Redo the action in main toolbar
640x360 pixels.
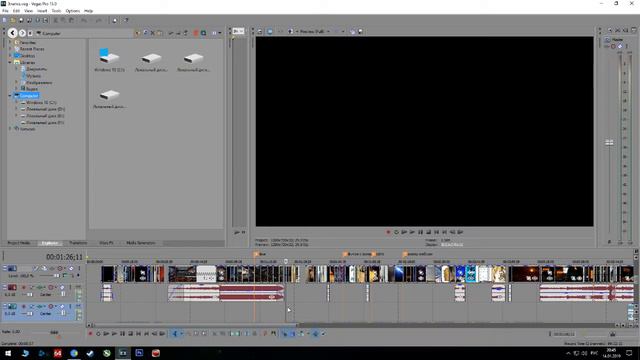99,20
